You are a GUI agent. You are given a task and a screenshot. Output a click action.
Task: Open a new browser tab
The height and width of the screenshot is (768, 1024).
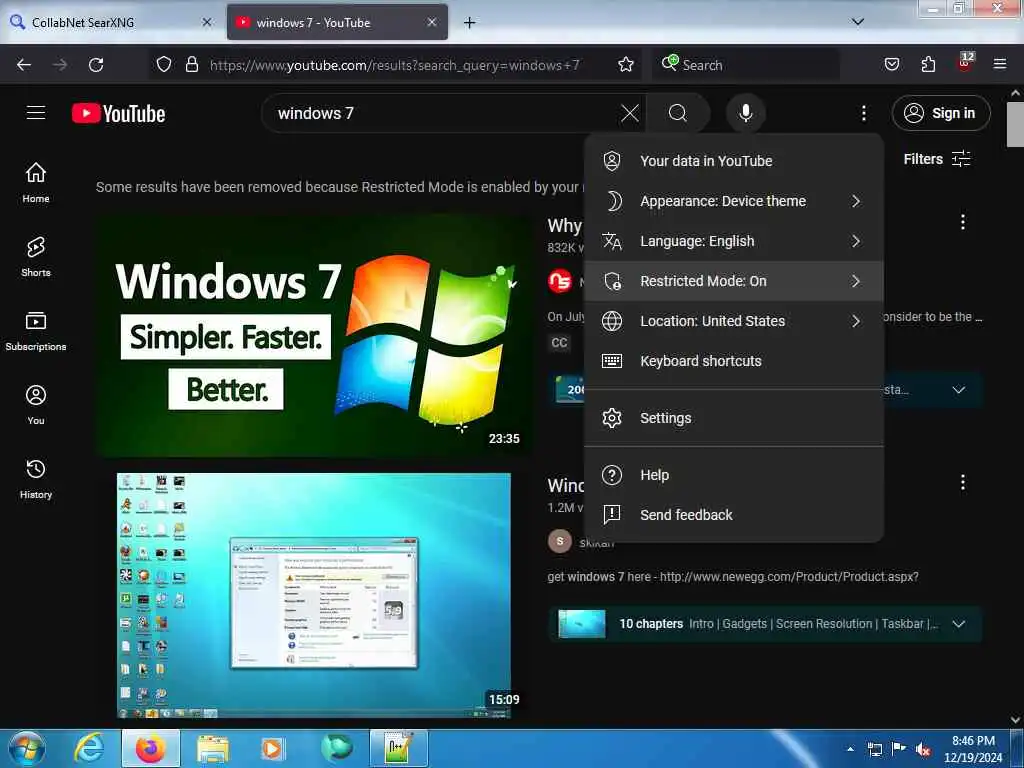point(469,22)
